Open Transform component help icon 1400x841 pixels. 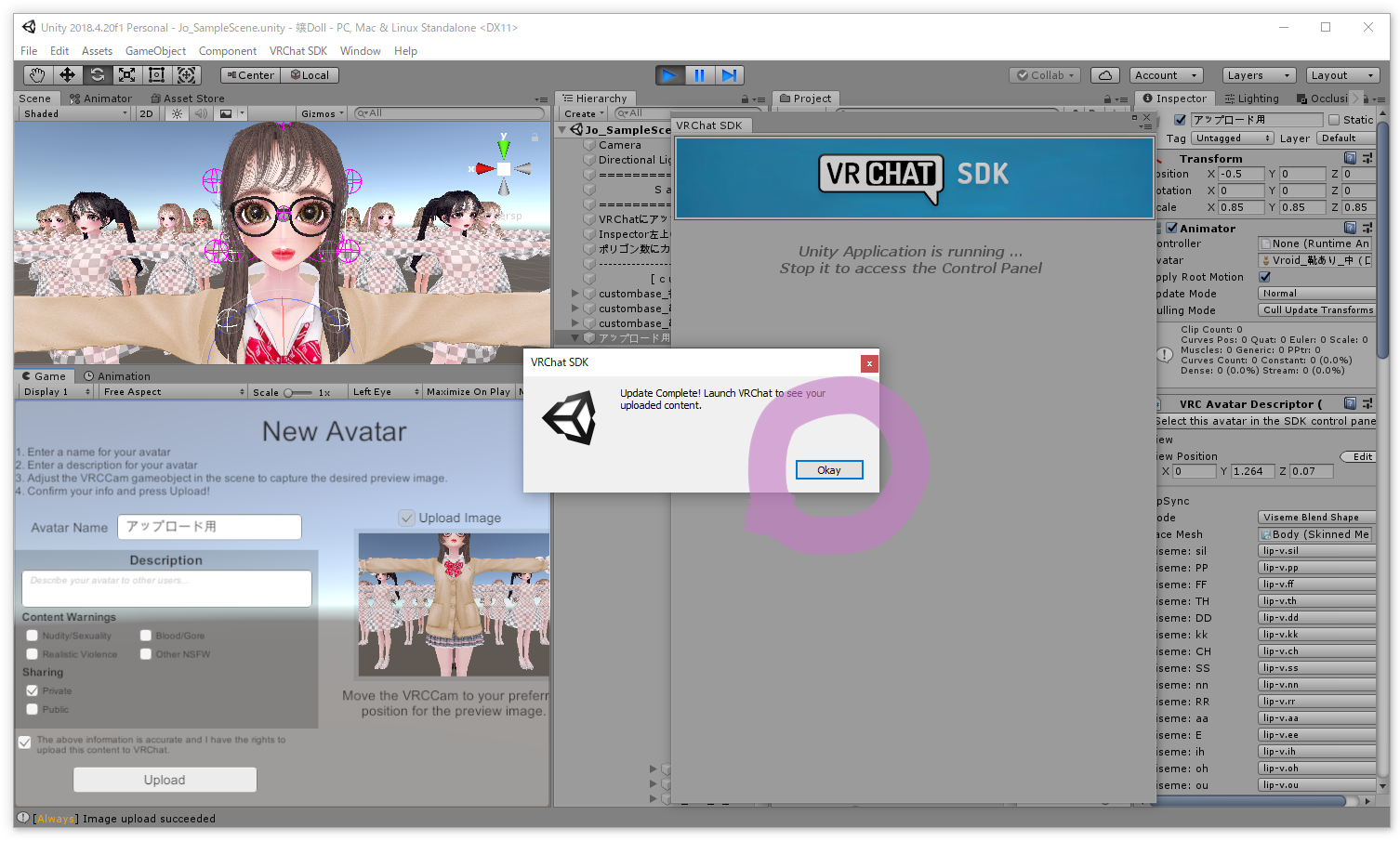[x=1350, y=158]
